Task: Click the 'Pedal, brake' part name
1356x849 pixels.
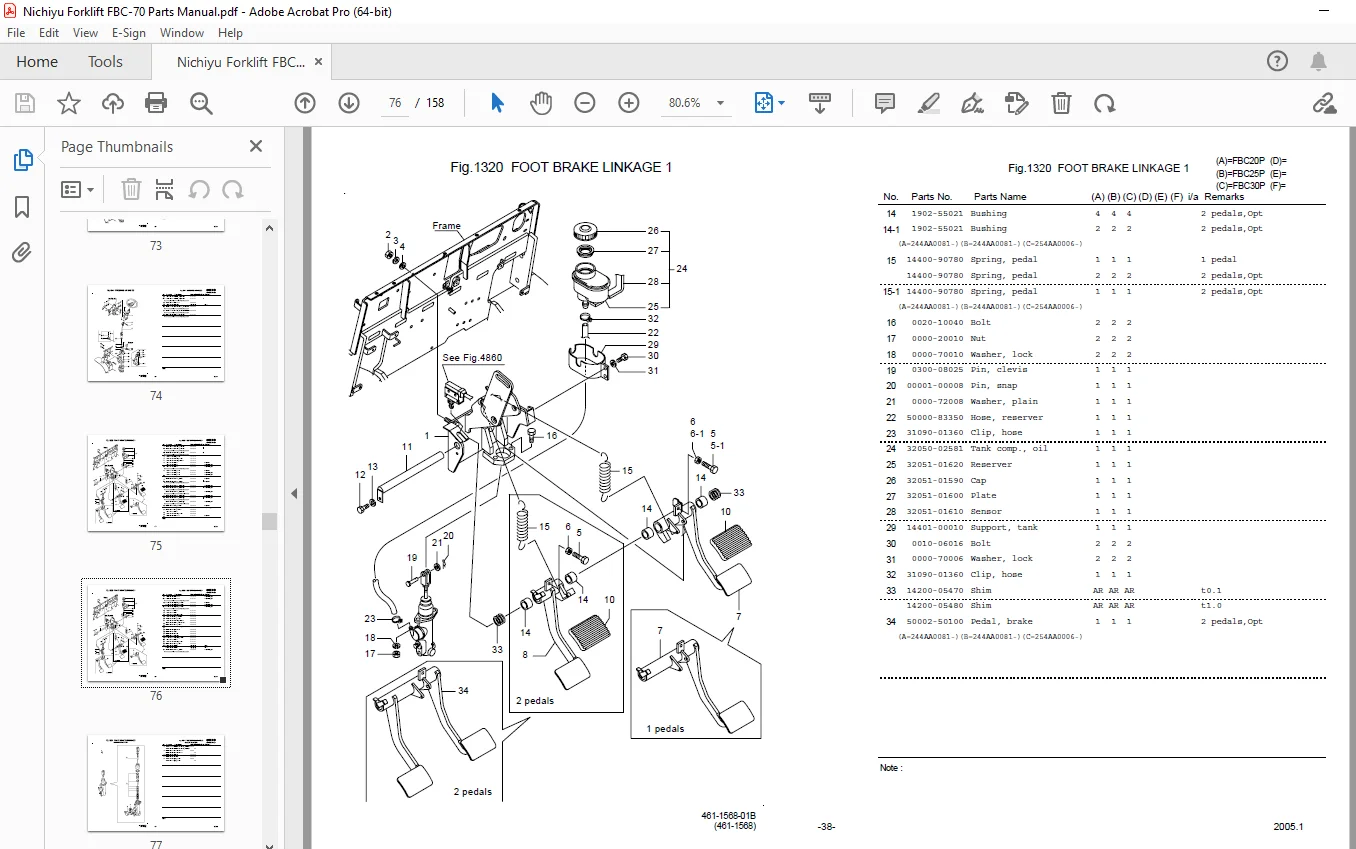Action: tap(1004, 622)
